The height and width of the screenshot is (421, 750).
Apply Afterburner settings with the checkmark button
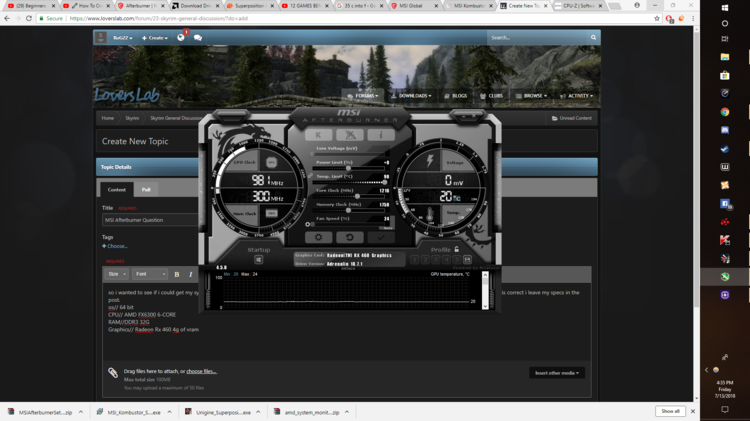click(381, 237)
